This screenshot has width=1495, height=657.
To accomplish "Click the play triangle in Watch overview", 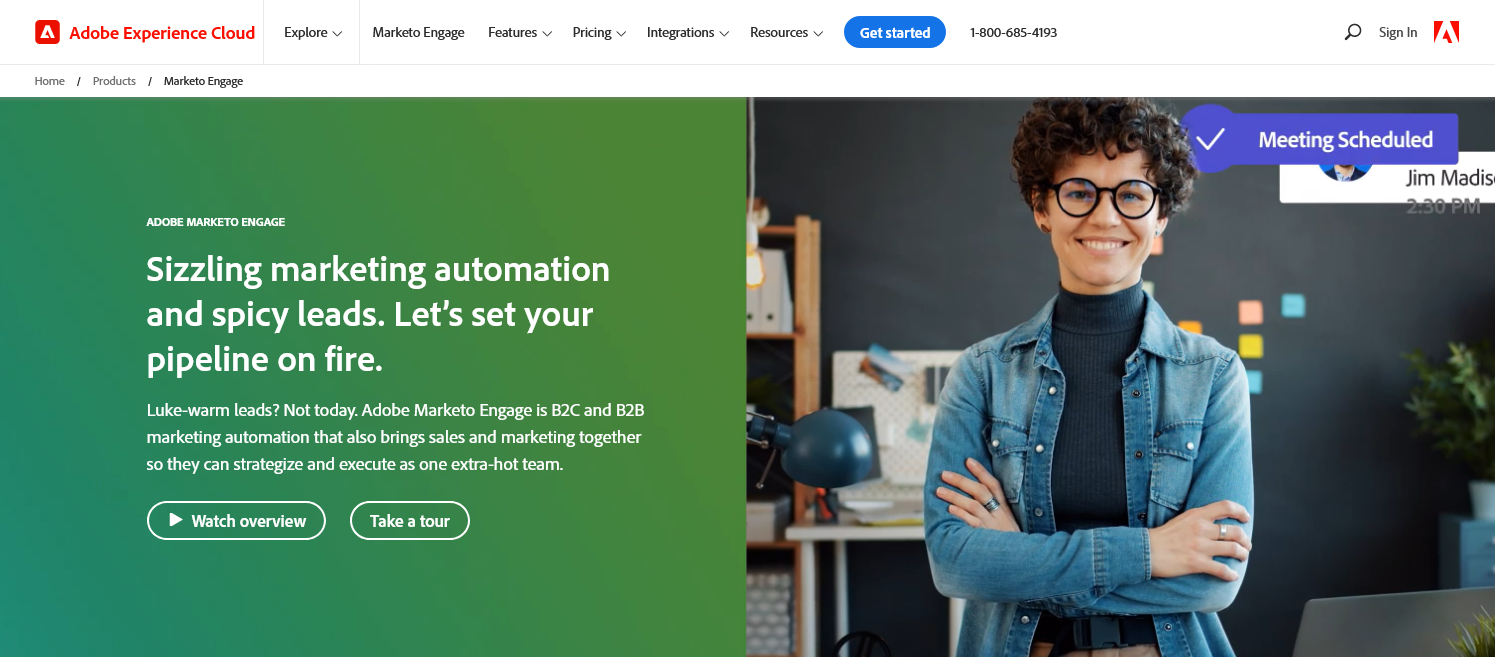I will [176, 520].
